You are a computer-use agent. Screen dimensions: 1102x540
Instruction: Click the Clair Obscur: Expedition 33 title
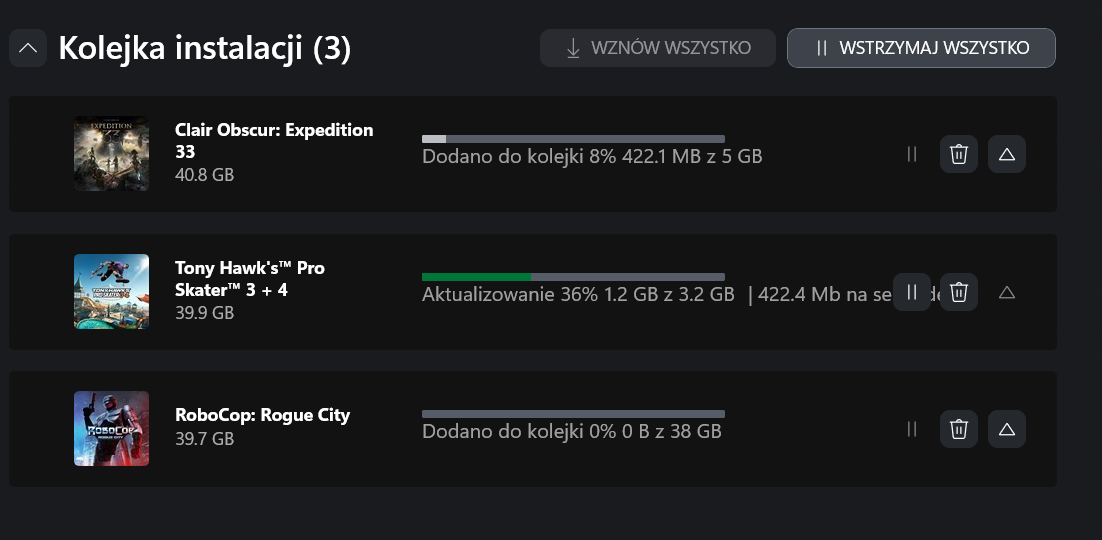point(274,141)
